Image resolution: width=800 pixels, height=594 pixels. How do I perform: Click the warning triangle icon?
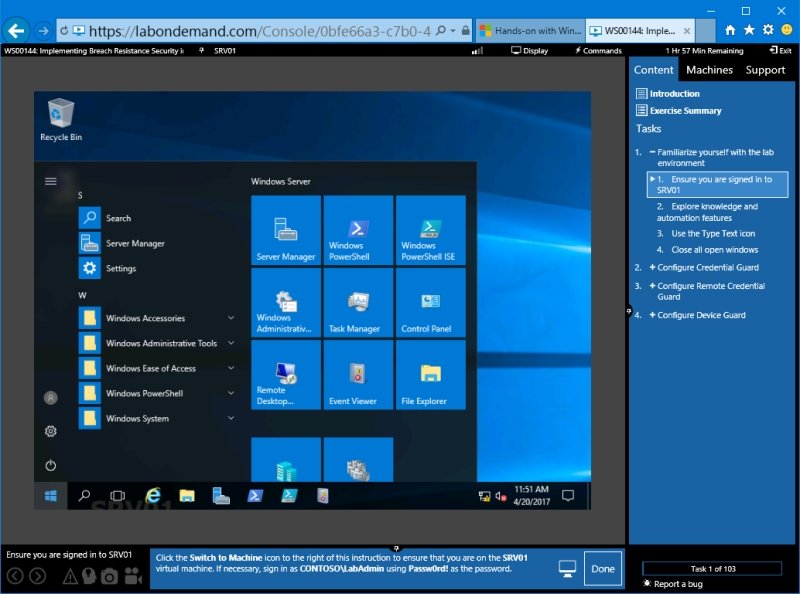70,576
